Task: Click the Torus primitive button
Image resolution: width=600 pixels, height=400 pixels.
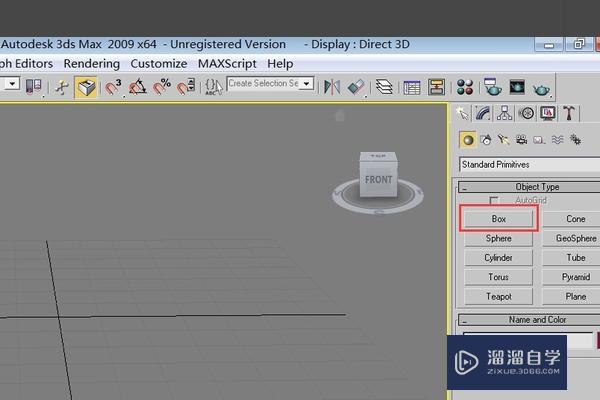Action: (499, 277)
